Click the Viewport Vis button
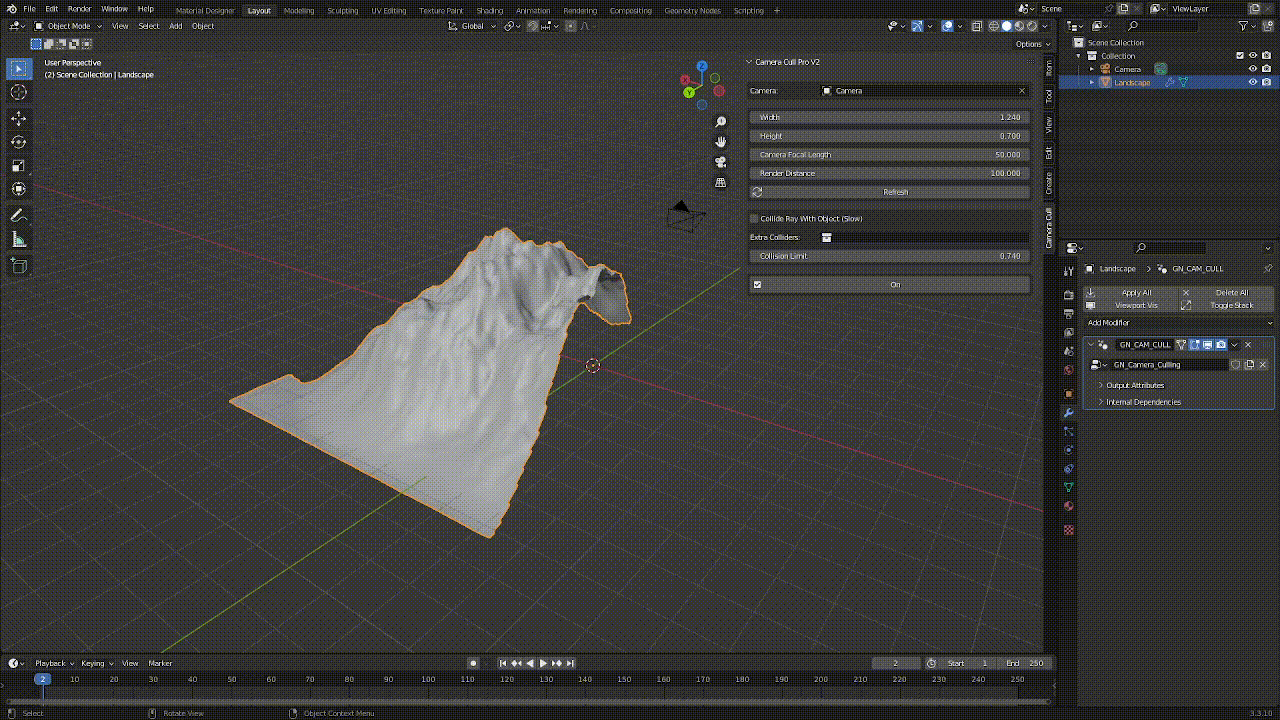 point(1130,305)
